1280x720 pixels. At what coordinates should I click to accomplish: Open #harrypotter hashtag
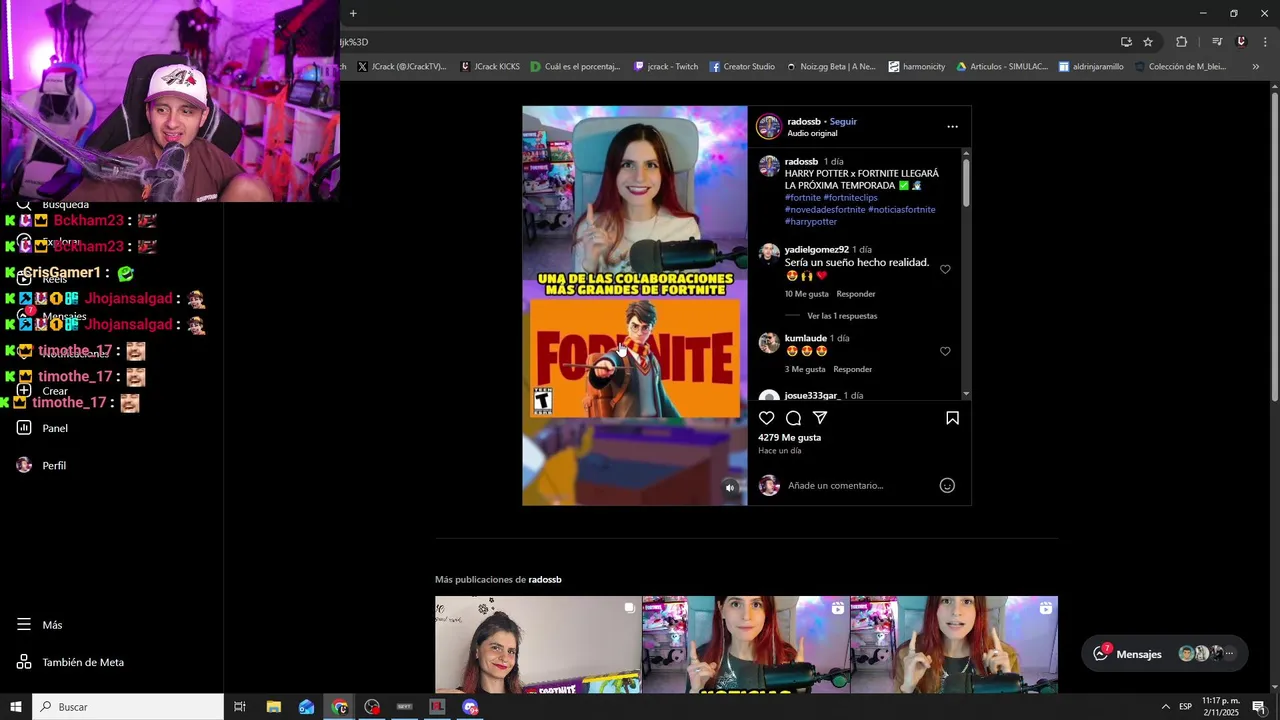pos(810,222)
